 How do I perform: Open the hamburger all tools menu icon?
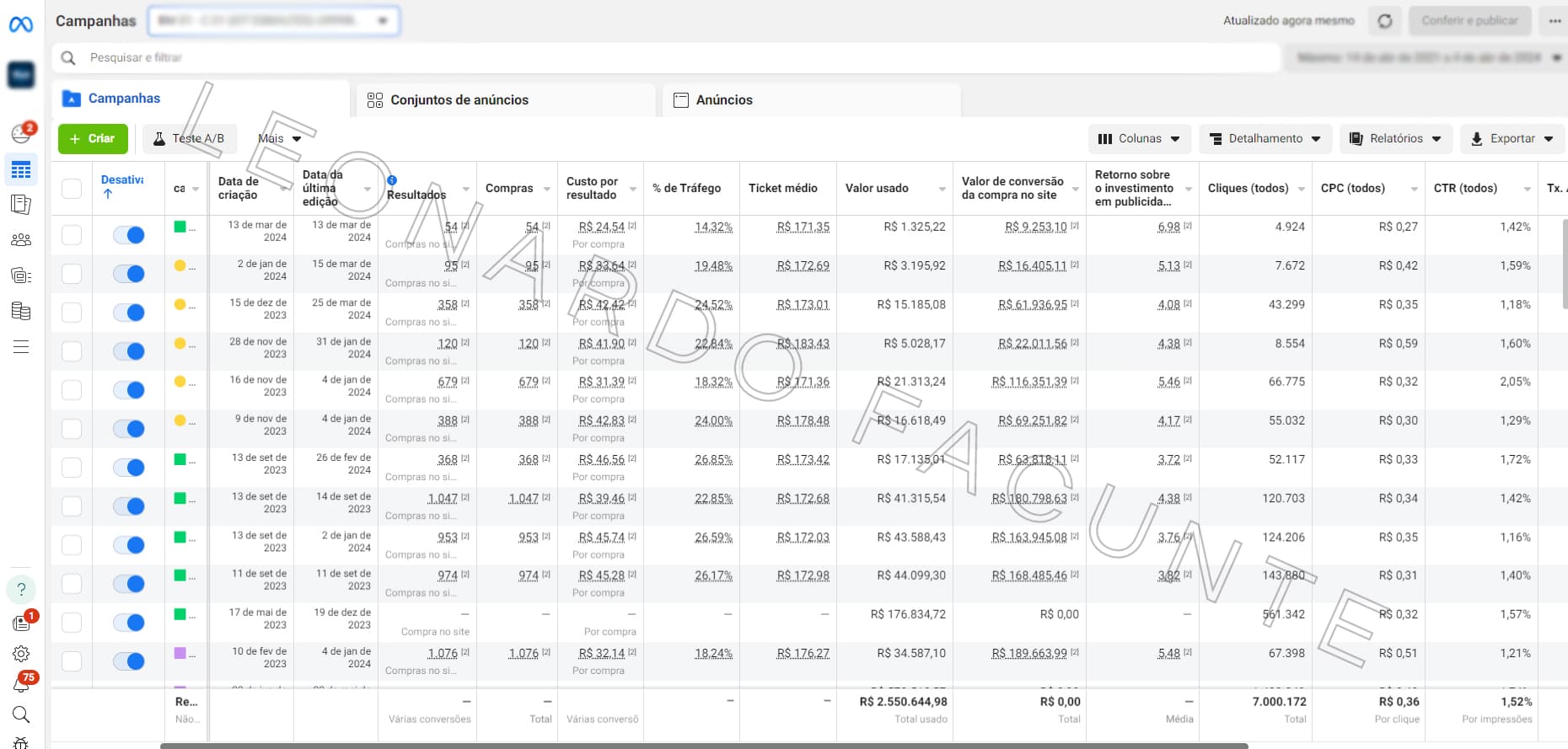point(21,347)
